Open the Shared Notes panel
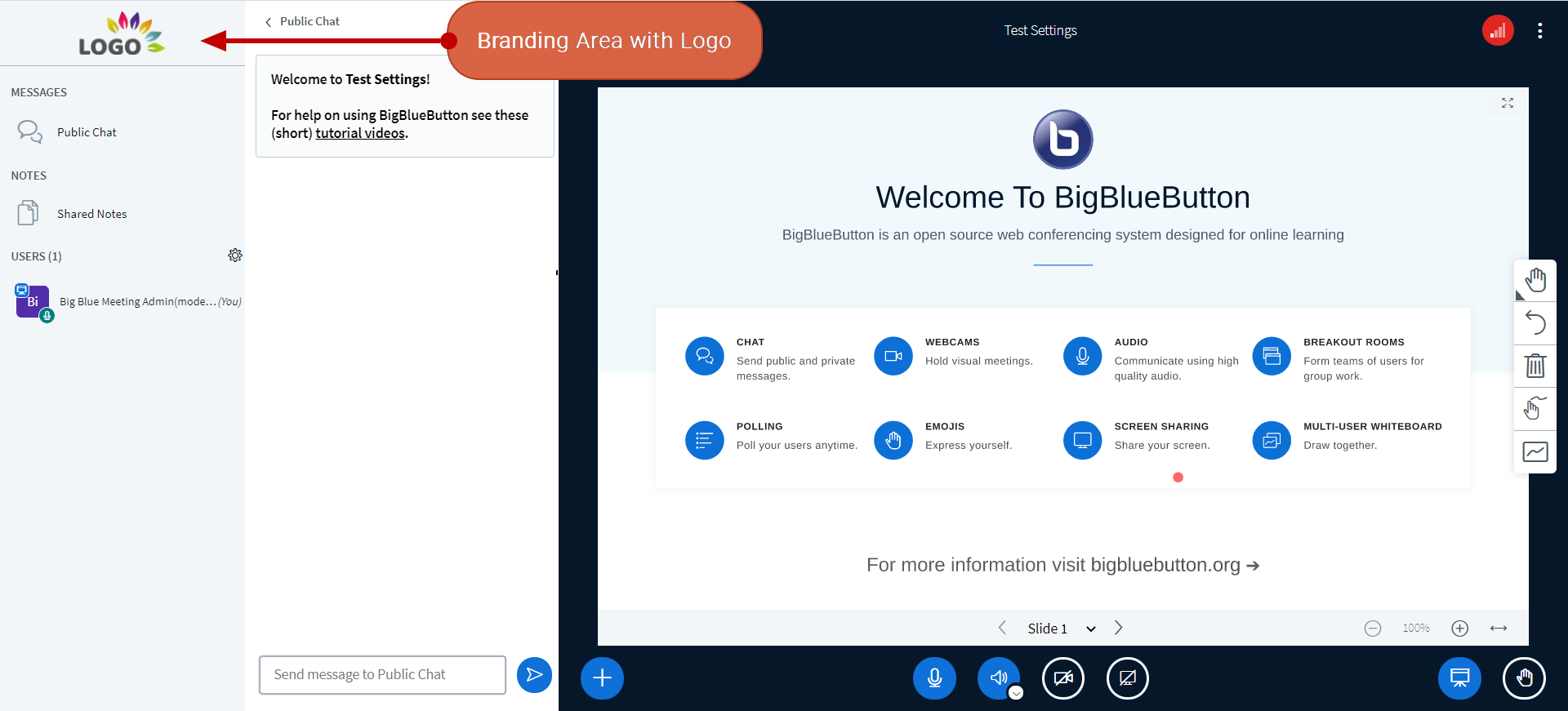 point(122,214)
